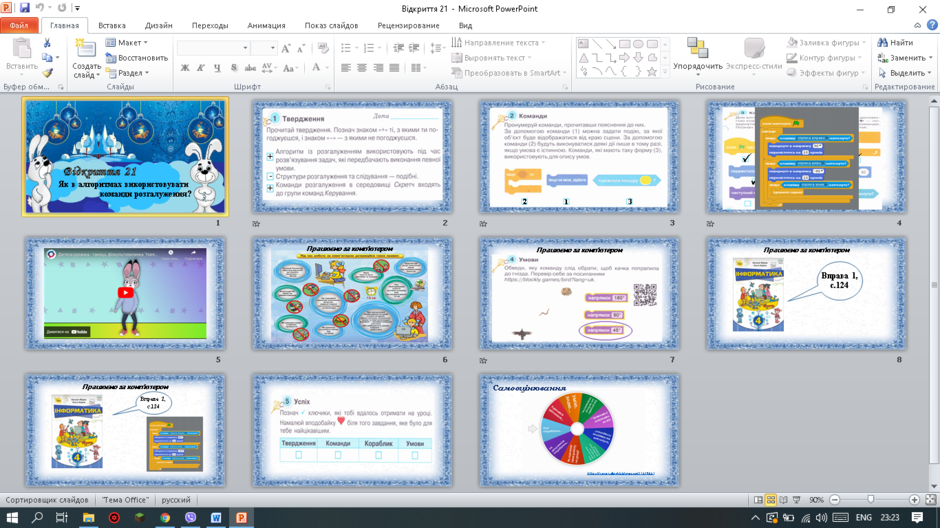This screenshot has height=528, width=940.
Task: Open the Insert (Вставка) ribbon tab
Action: coord(112,26)
